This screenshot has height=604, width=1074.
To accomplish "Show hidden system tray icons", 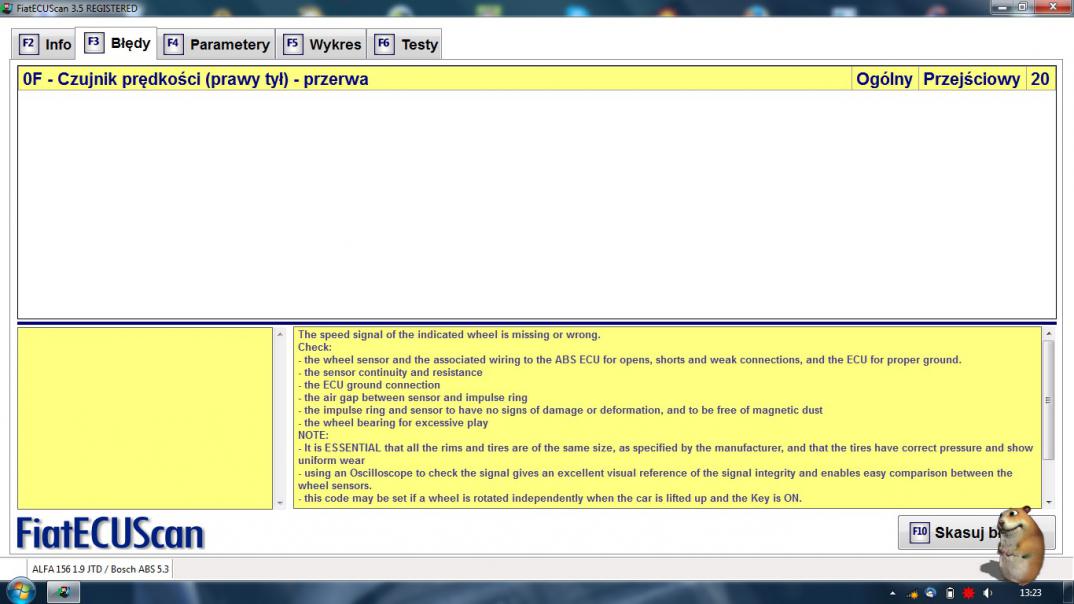I will coord(892,593).
